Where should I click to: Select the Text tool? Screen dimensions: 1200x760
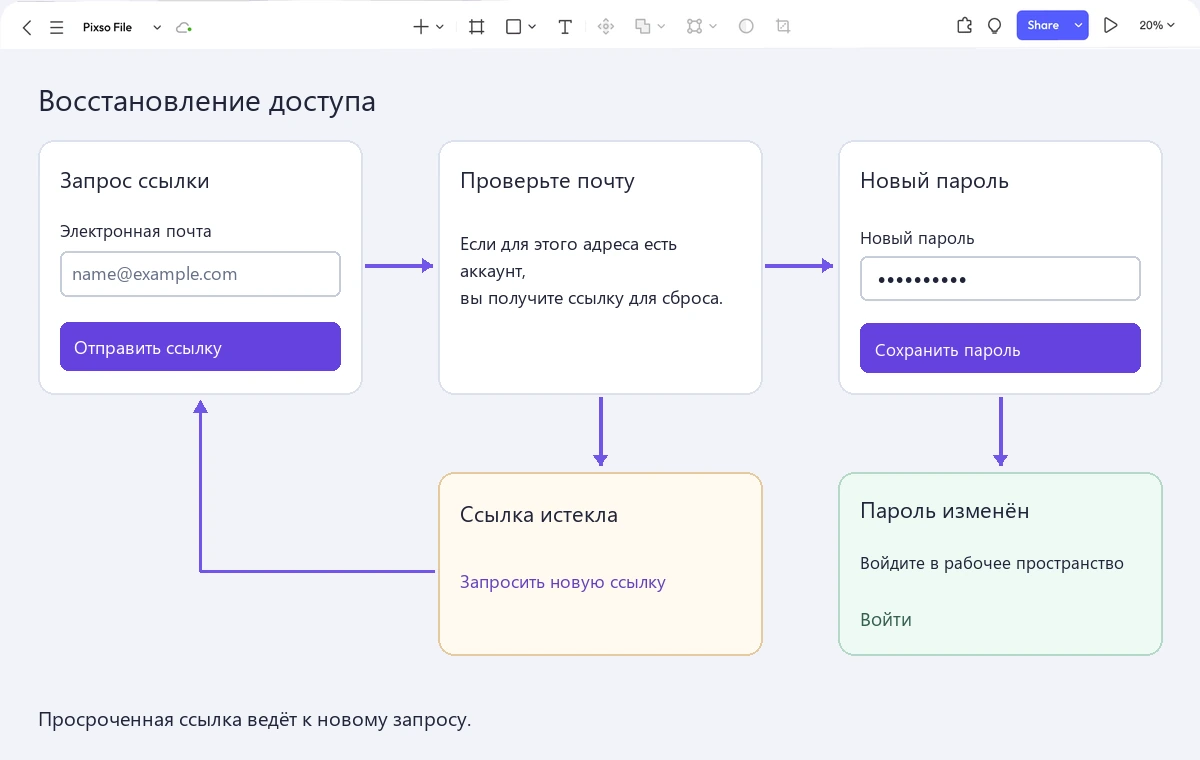pyautogui.click(x=565, y=27)
